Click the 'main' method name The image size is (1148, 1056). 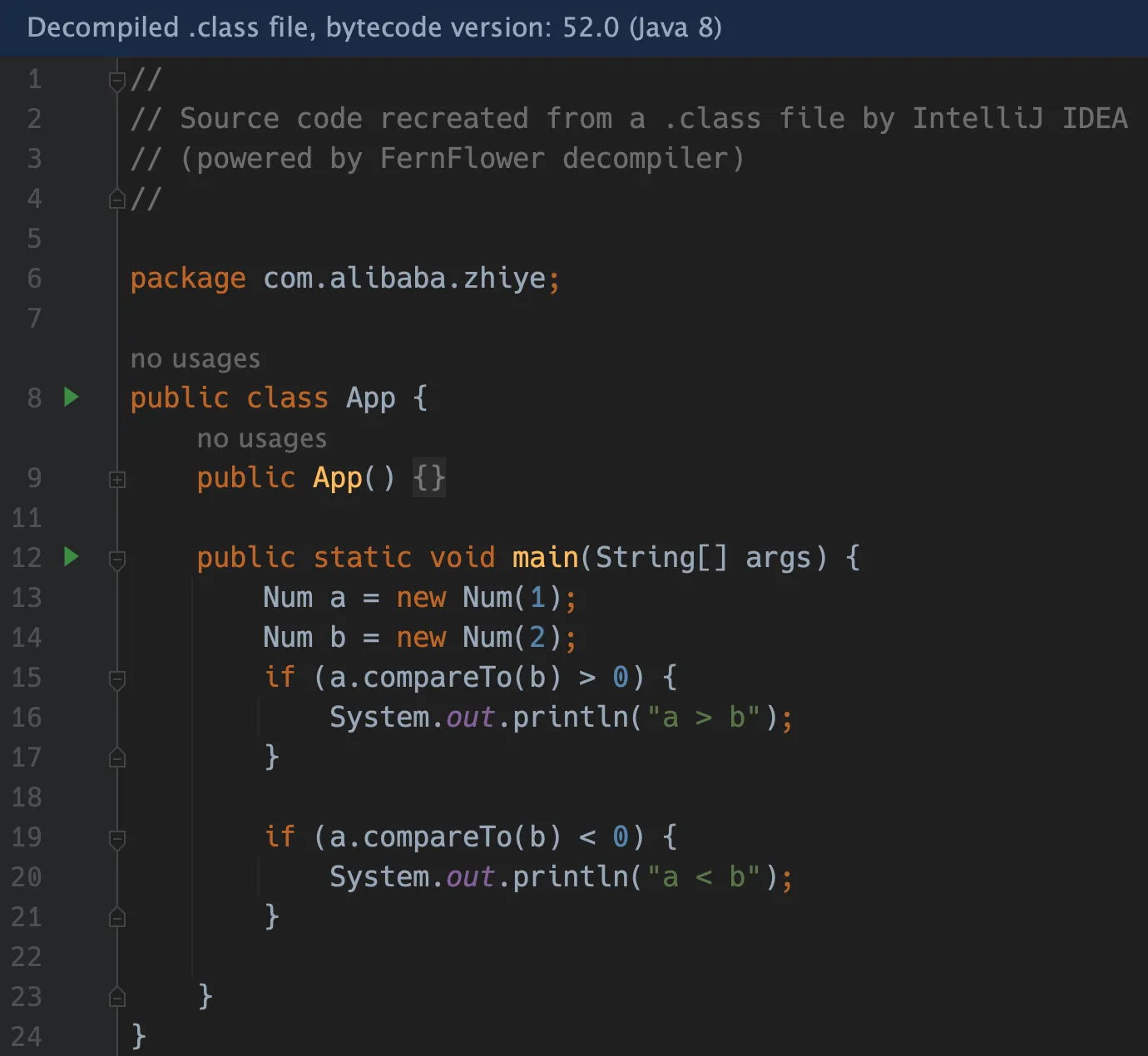[x=545, y=557]
